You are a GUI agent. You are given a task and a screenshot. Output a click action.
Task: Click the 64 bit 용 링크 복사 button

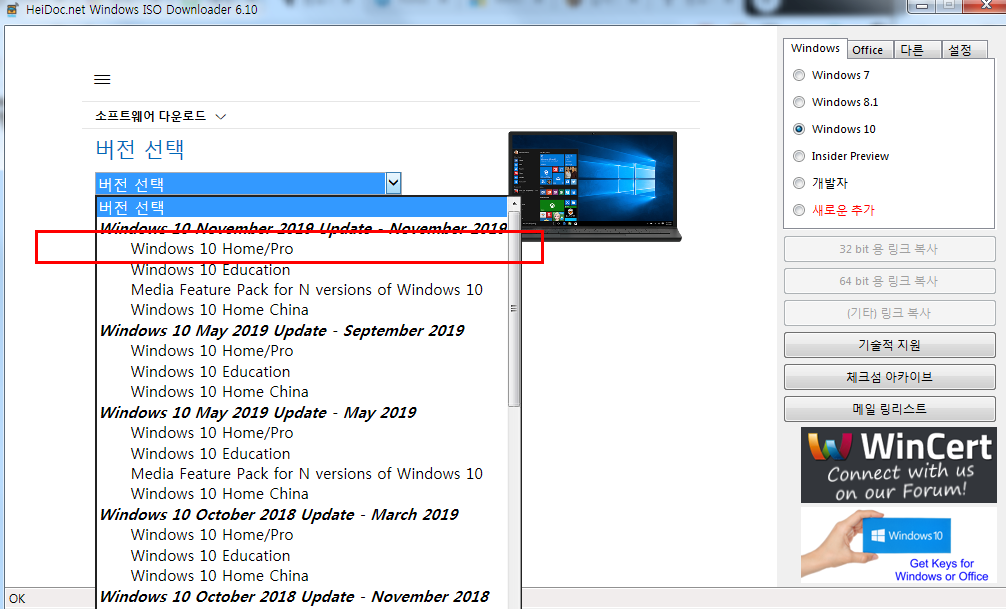889,281
